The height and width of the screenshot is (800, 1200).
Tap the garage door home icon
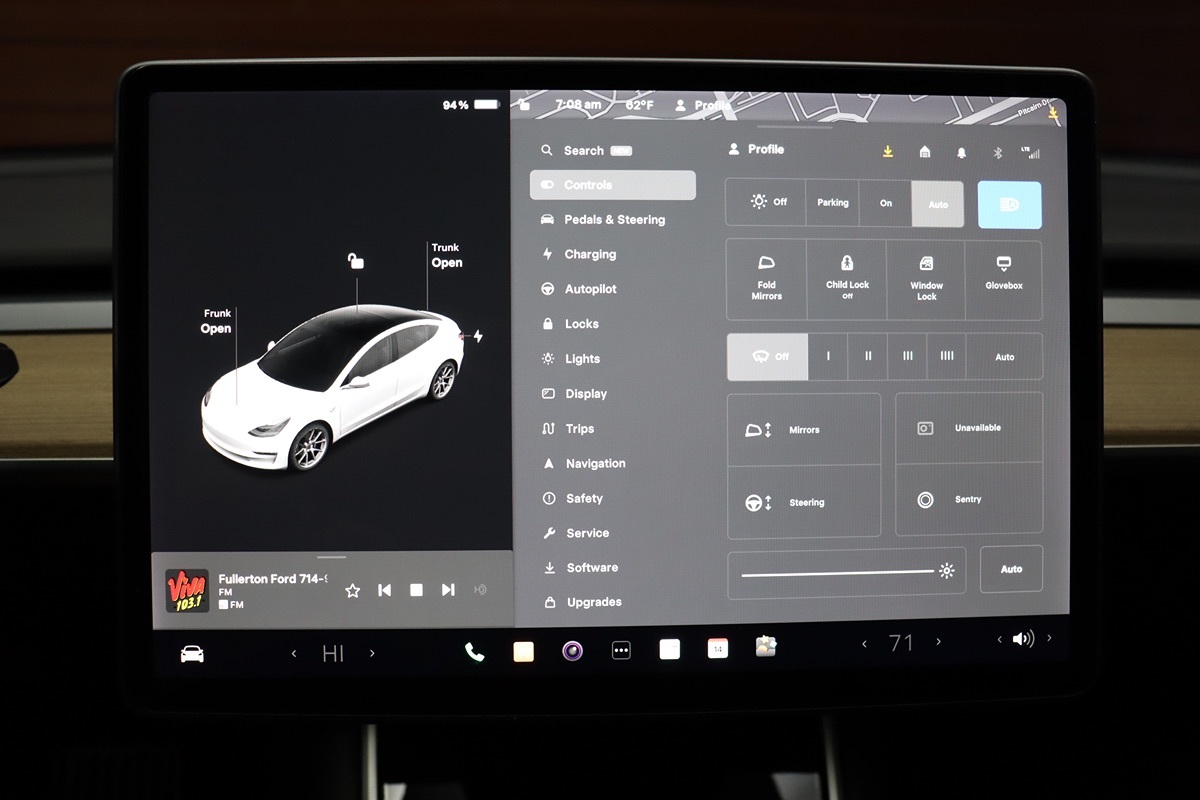coord(925,152)
